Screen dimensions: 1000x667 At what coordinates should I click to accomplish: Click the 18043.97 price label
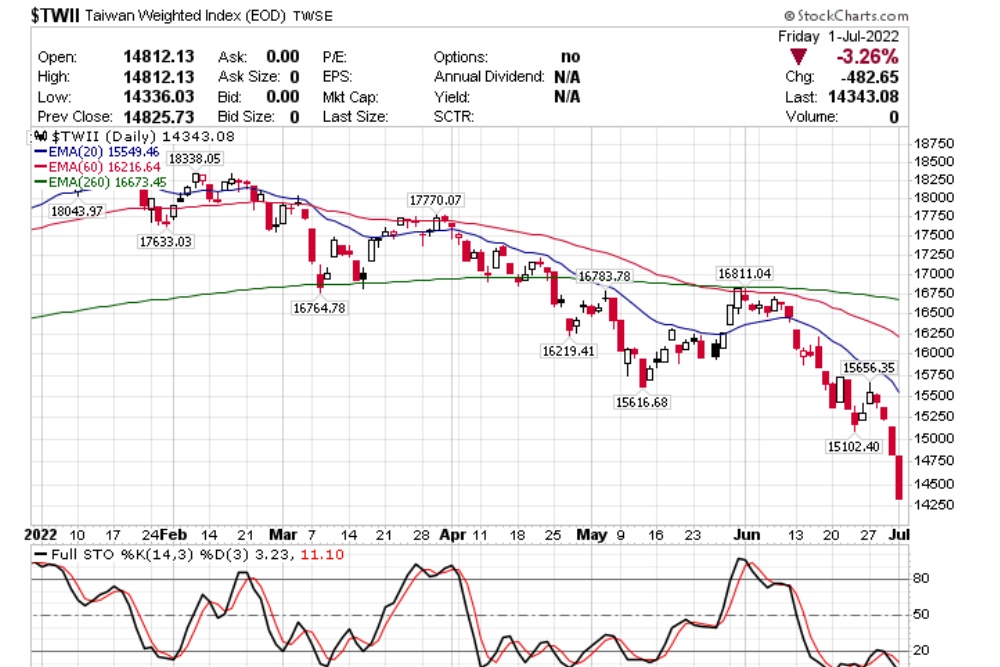[x=77, y=211]
